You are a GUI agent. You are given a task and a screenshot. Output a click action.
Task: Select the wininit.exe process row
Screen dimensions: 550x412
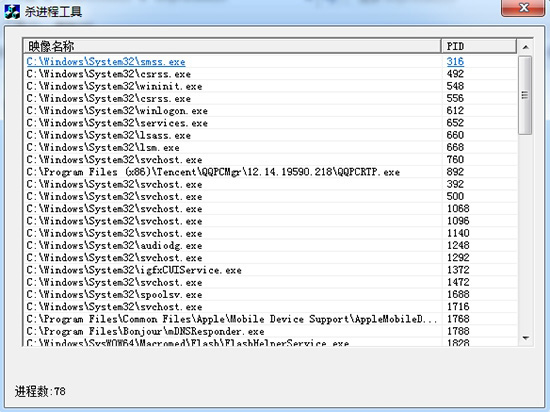pyautogui.click(x=270, y=86)
